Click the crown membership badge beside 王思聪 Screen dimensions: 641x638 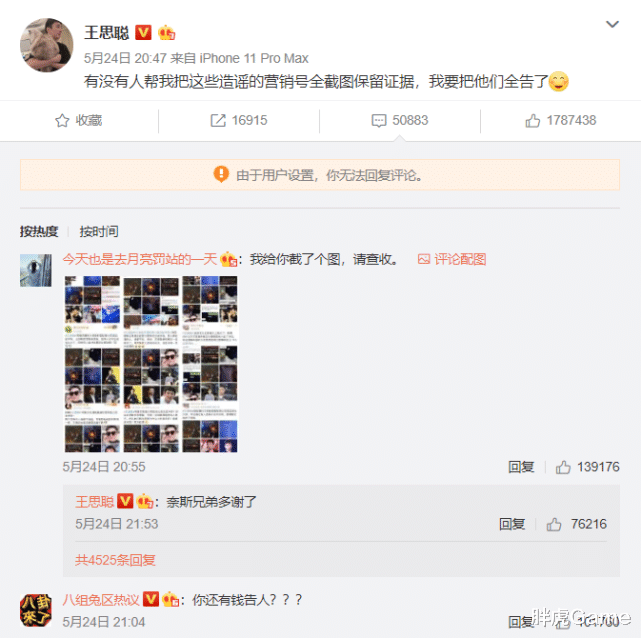[x=166, y=33]
